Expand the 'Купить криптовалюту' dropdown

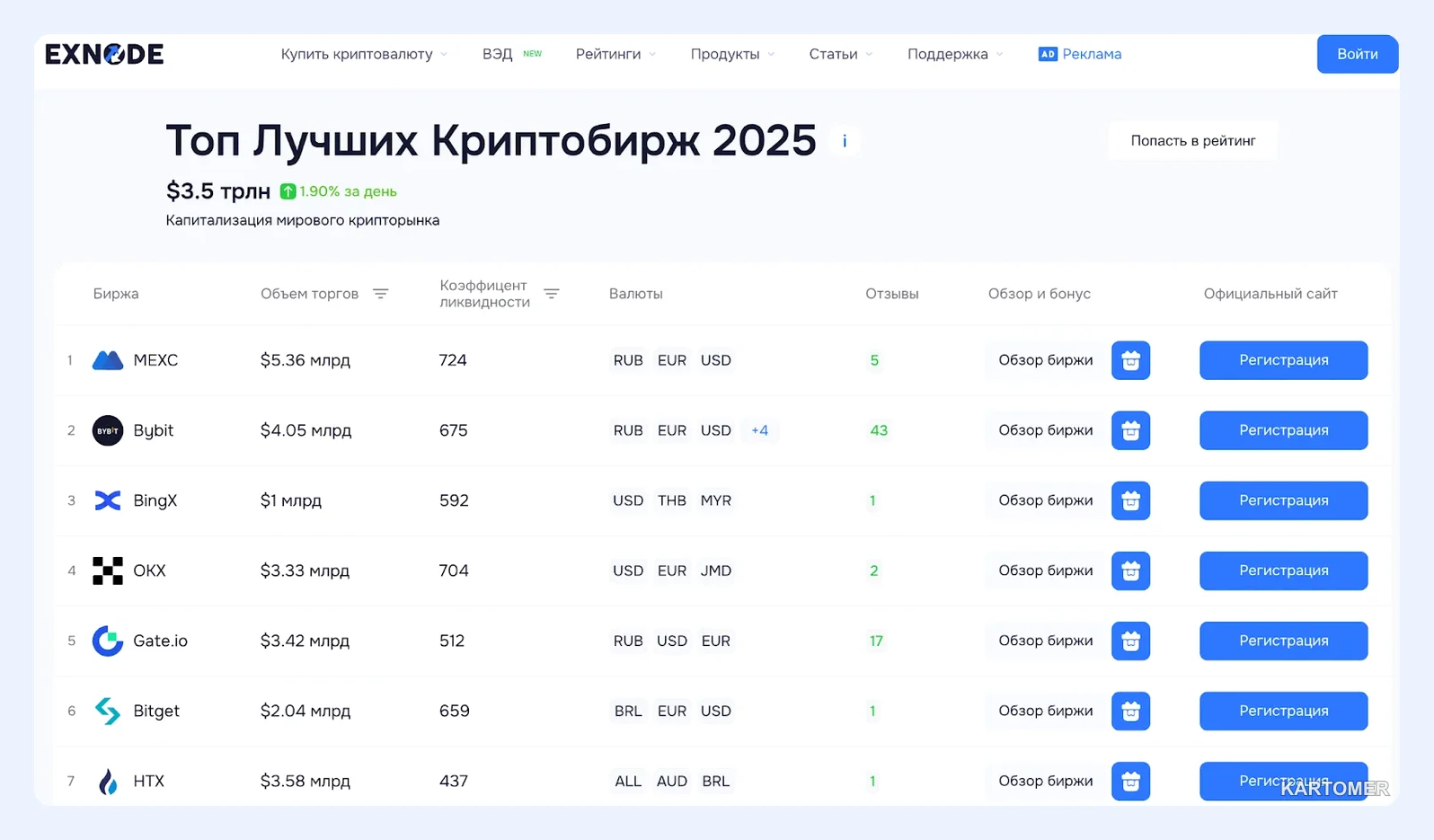coord(364,54)
